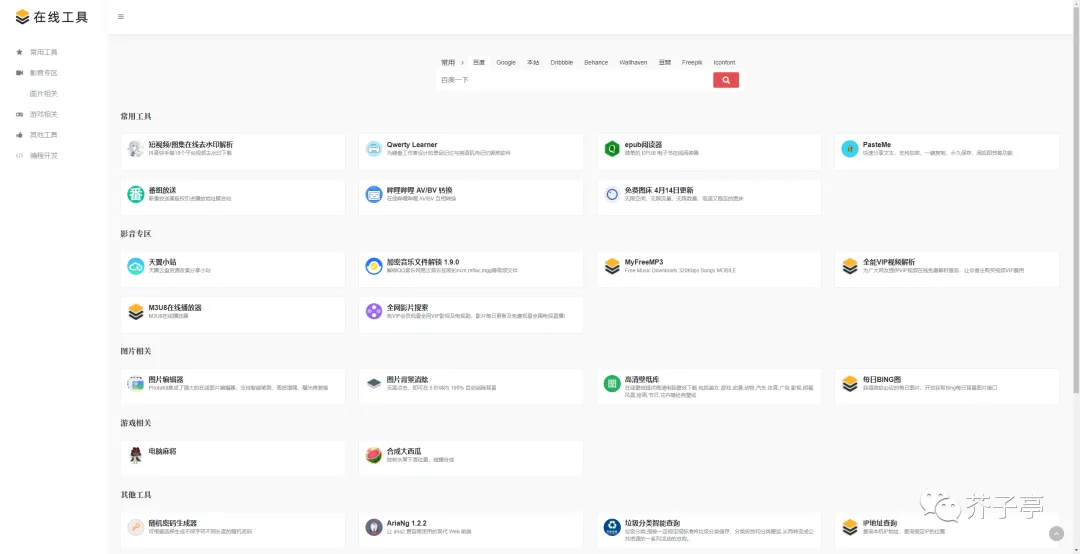Screen dimensions: 1080x554
Task: Click the green 高清壁纸库 icon
Action: [x=612, y=383]
